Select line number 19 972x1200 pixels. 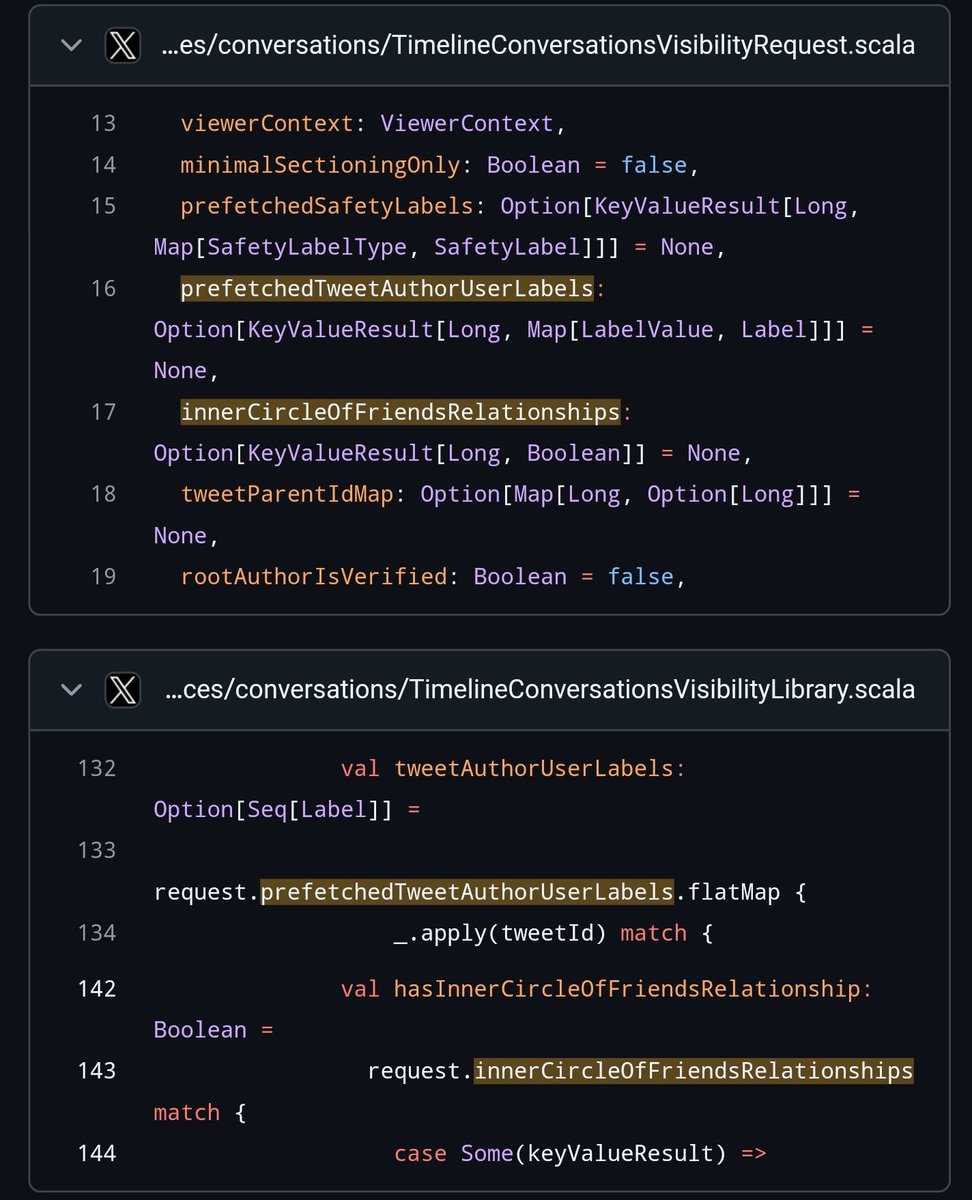point(103,577)
